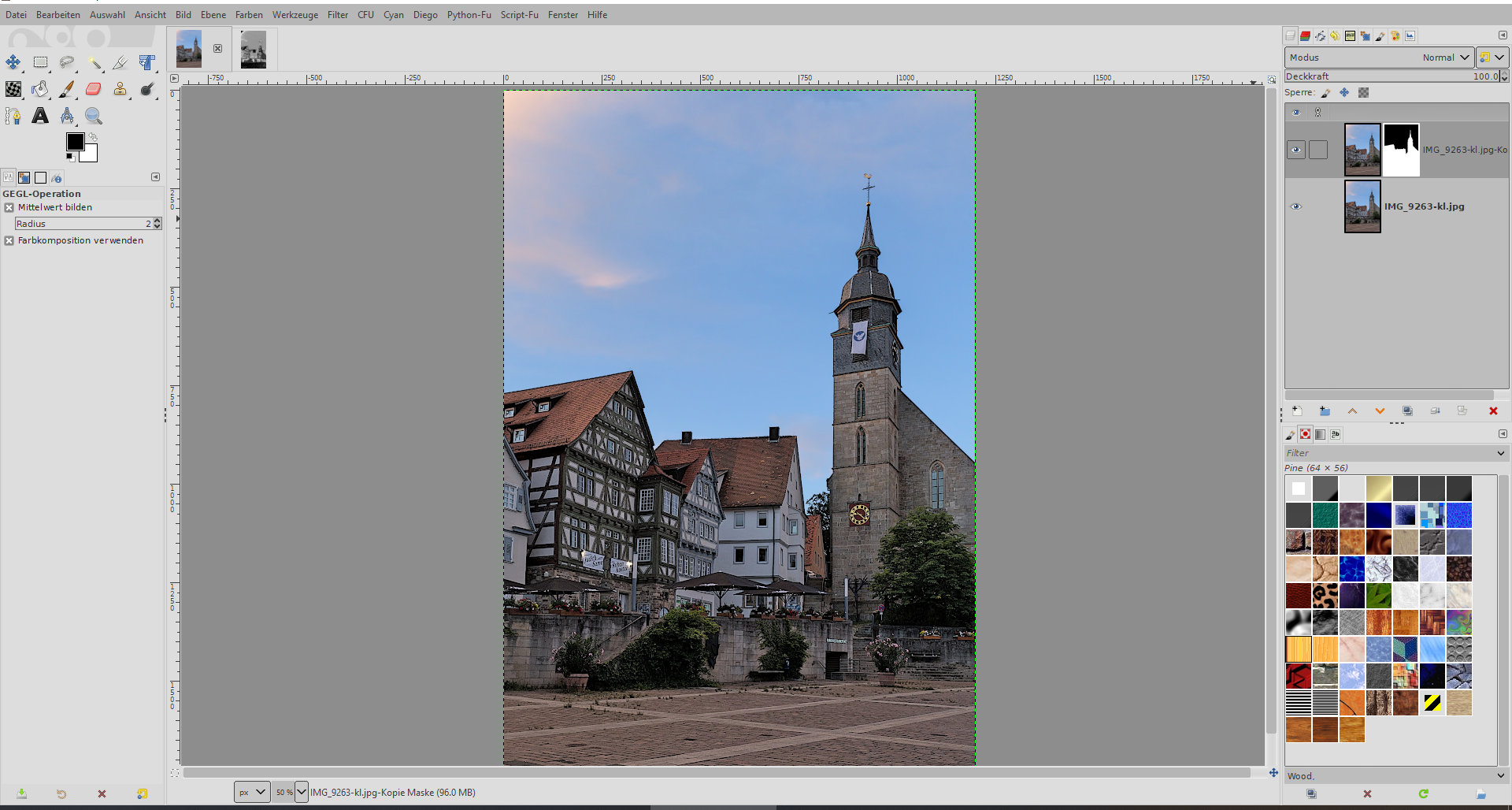Click the black foreground color swatch
The image size is (1512, 810).
[x=75, y=142]
